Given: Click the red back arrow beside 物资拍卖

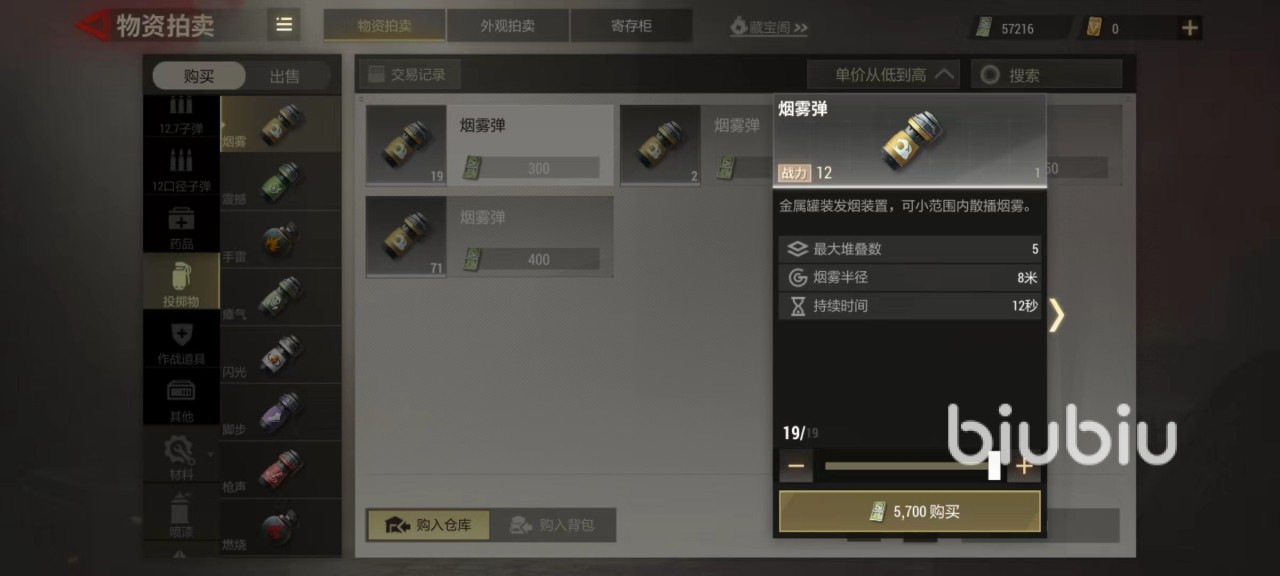Looking at the screenshot, I should click(92, 24).
